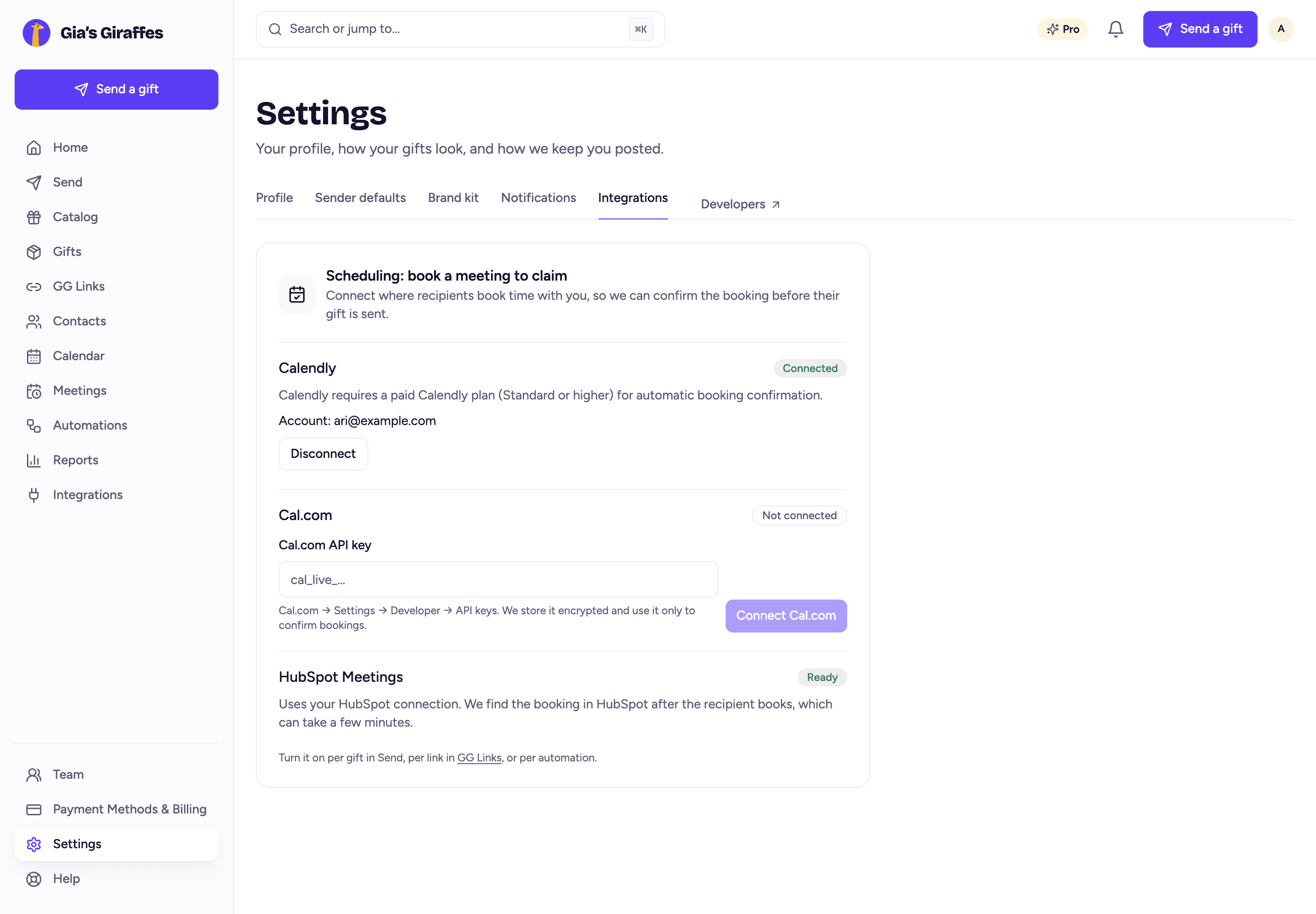Click the Contacts people icon

point(34,321)
